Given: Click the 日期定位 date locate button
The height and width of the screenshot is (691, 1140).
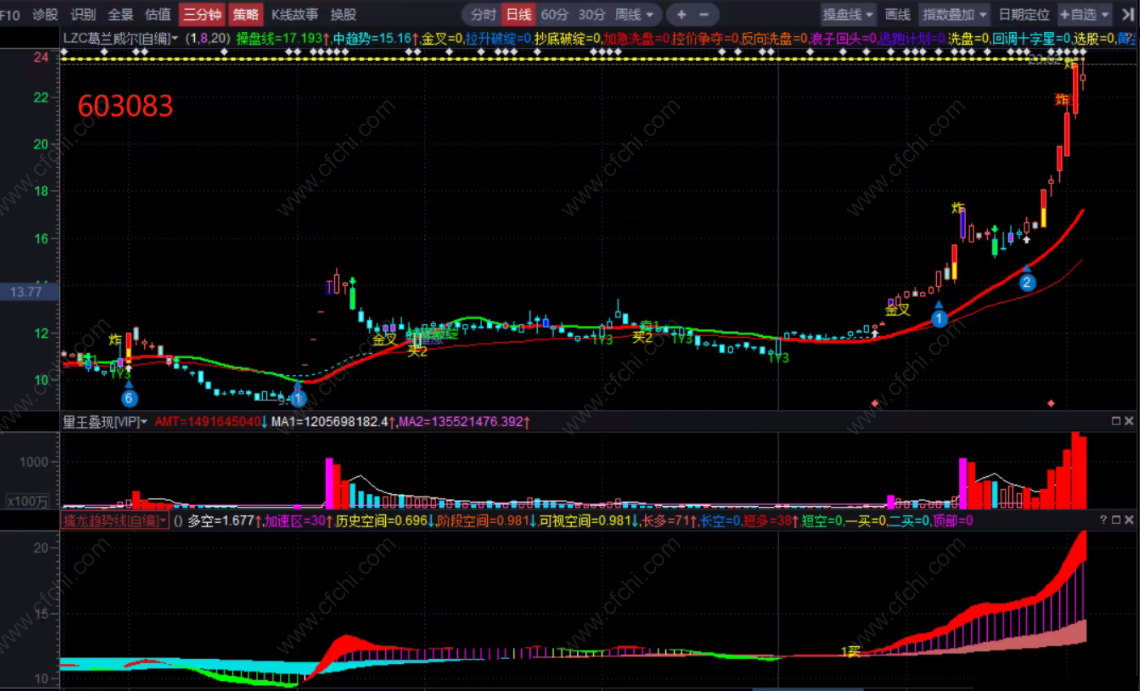Looking at the screenshot, I should [x=1024, y=15].
